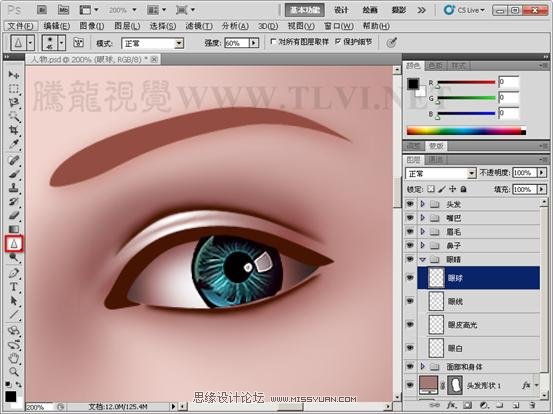
Task: Select the History Brush tool
Action: (14, 202)
